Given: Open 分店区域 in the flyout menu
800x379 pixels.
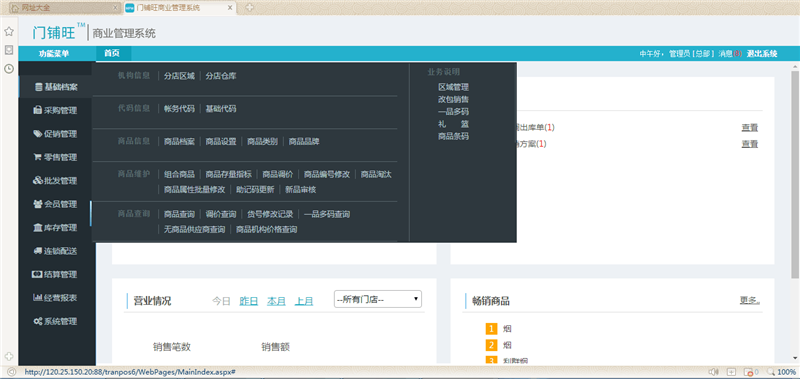Looking at the screenshot, I should point(179,76).
